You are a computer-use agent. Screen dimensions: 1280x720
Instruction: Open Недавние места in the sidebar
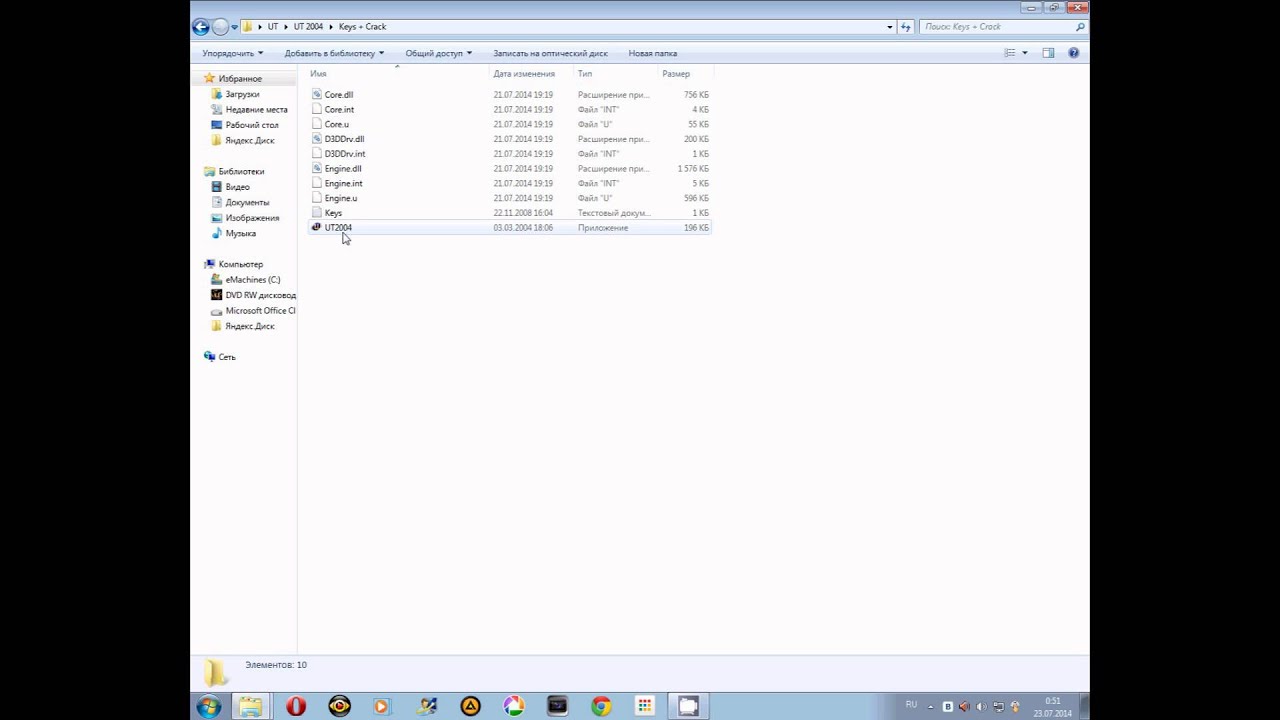tap(256, 110)
